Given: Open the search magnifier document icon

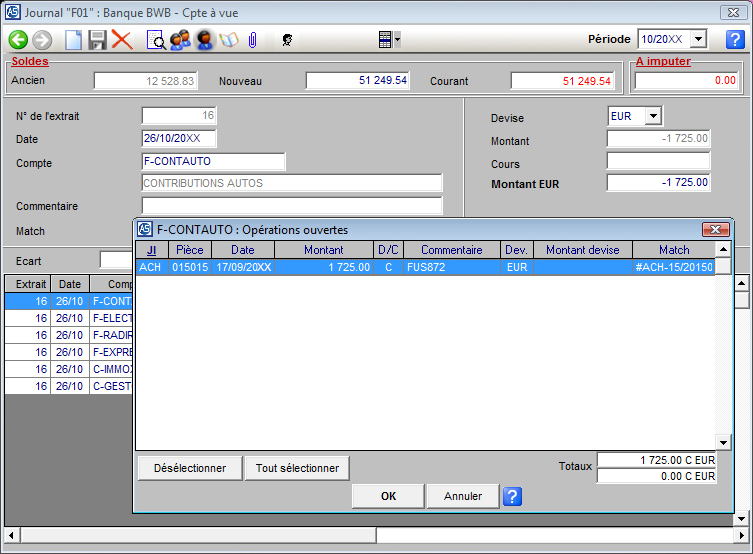Looking at the screenshot, I should [156, 40].
